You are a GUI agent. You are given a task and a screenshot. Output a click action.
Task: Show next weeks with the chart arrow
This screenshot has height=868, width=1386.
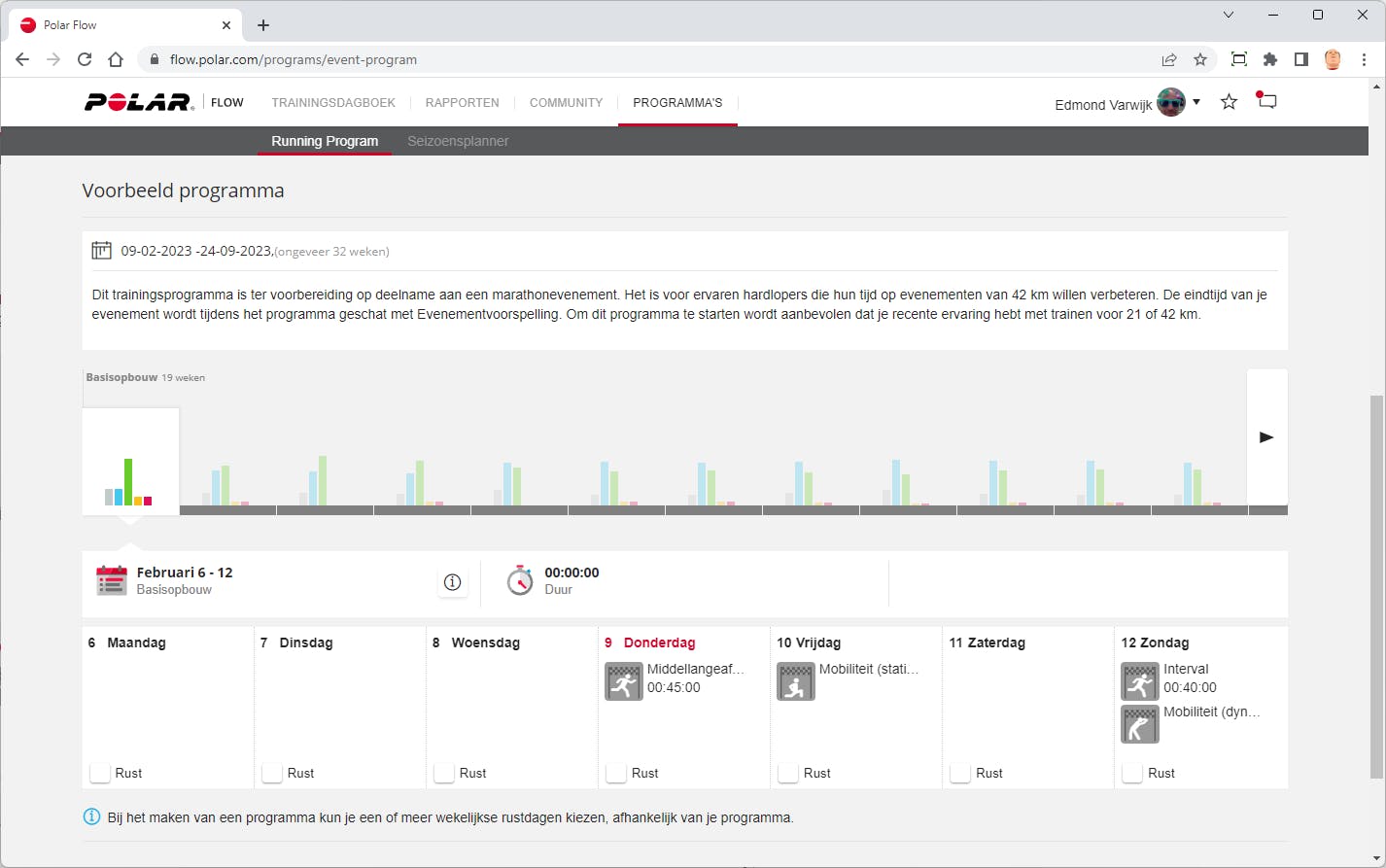click(1266, 437)
